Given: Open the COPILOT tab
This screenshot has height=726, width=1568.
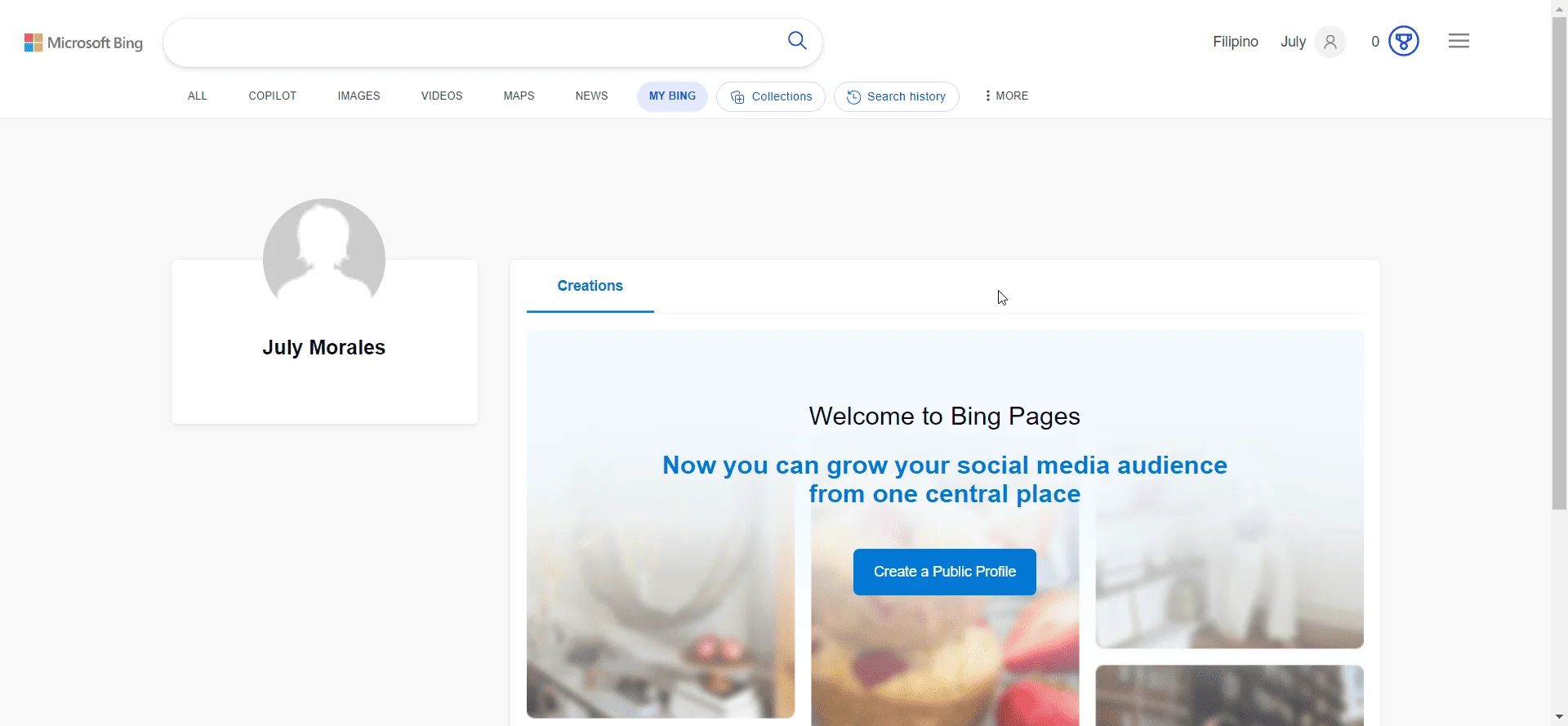Looking at the screenshot, I should coord(273,96).
